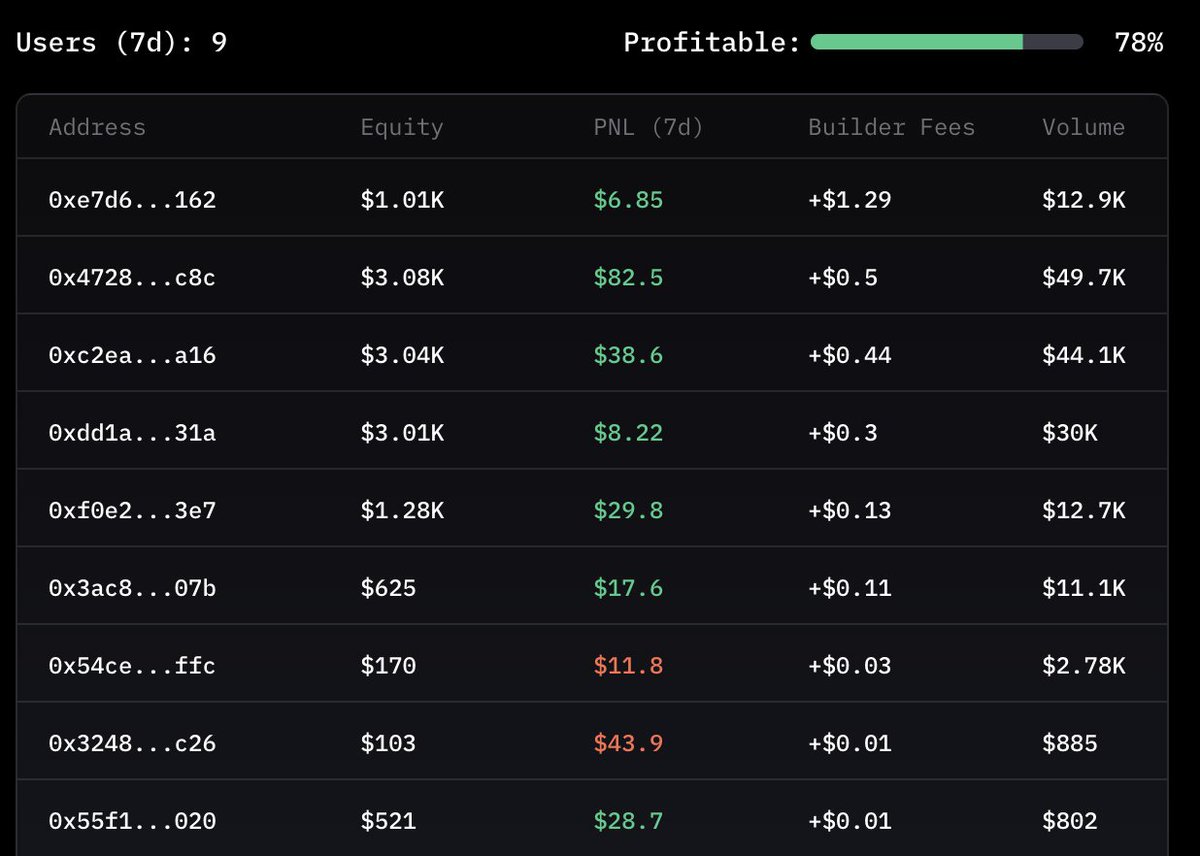
Task: Select the green PNL value $38.6
Action: 628,355
